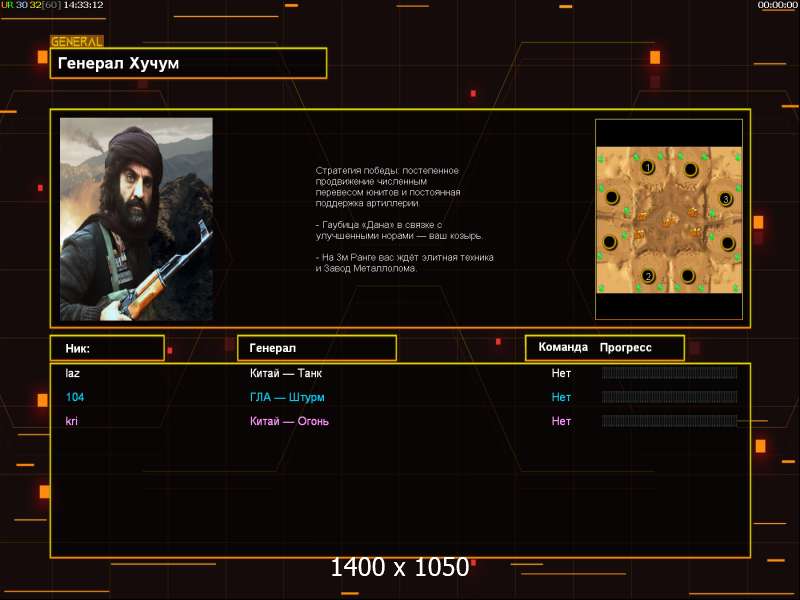Image resolution: width=800 pixels, height=600 pixels.
Task: Click the 'Китай — Танк' general entry
Action: [286, 373]
